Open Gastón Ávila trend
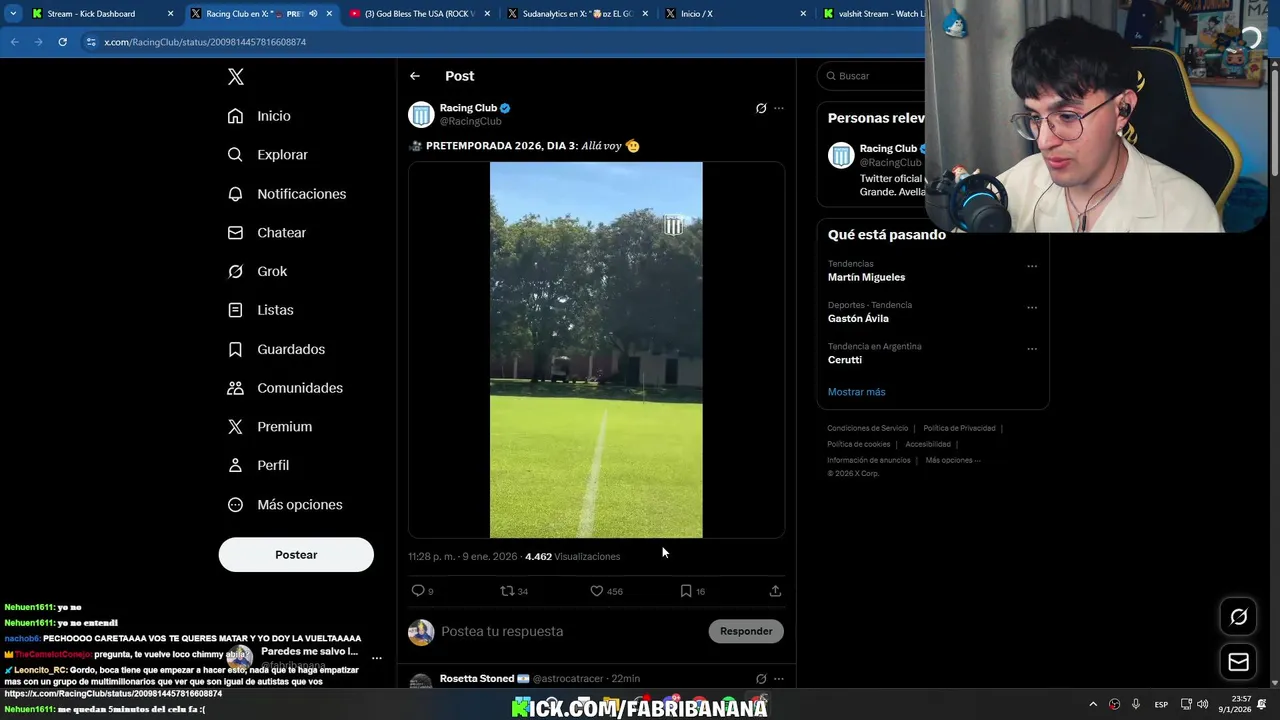 pos(858,318)
